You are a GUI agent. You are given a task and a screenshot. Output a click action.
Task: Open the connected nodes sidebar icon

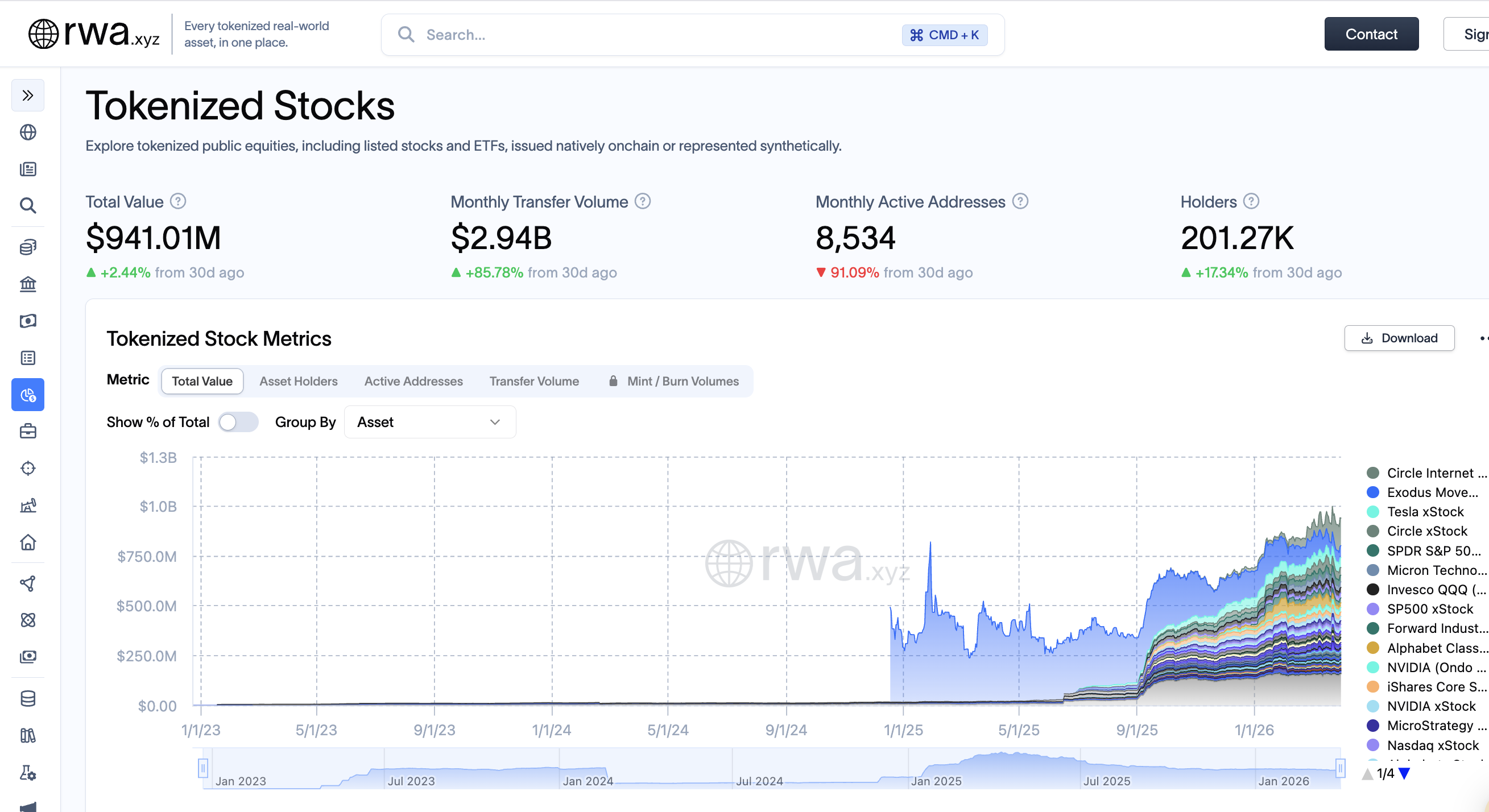click(x=28, y=584)
